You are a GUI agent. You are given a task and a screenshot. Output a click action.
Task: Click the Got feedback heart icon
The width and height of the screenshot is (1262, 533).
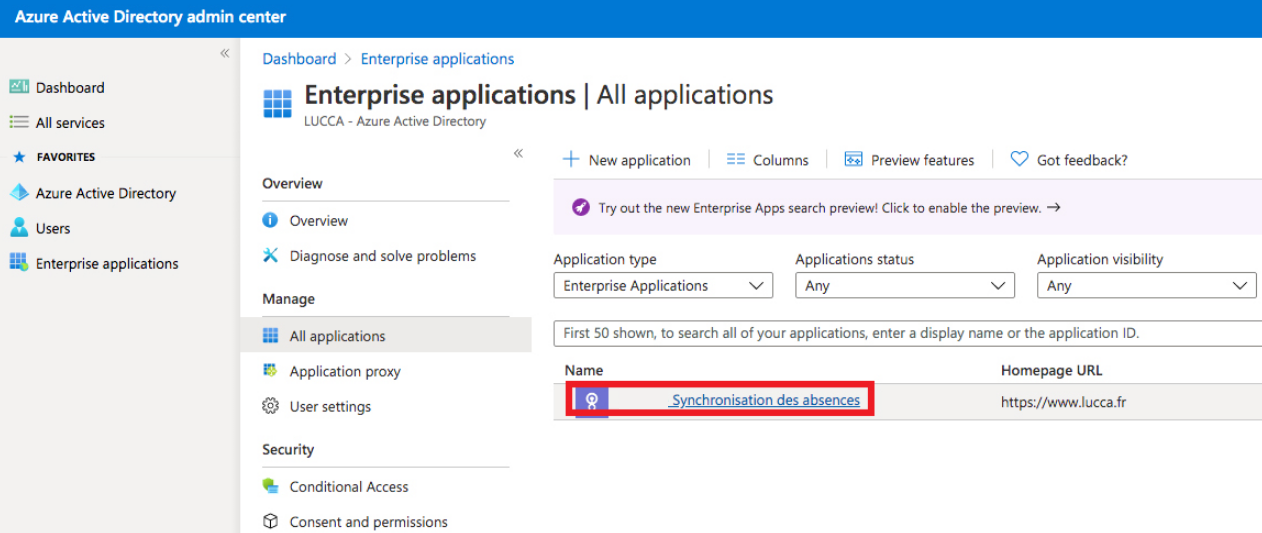click(1019, 159)
